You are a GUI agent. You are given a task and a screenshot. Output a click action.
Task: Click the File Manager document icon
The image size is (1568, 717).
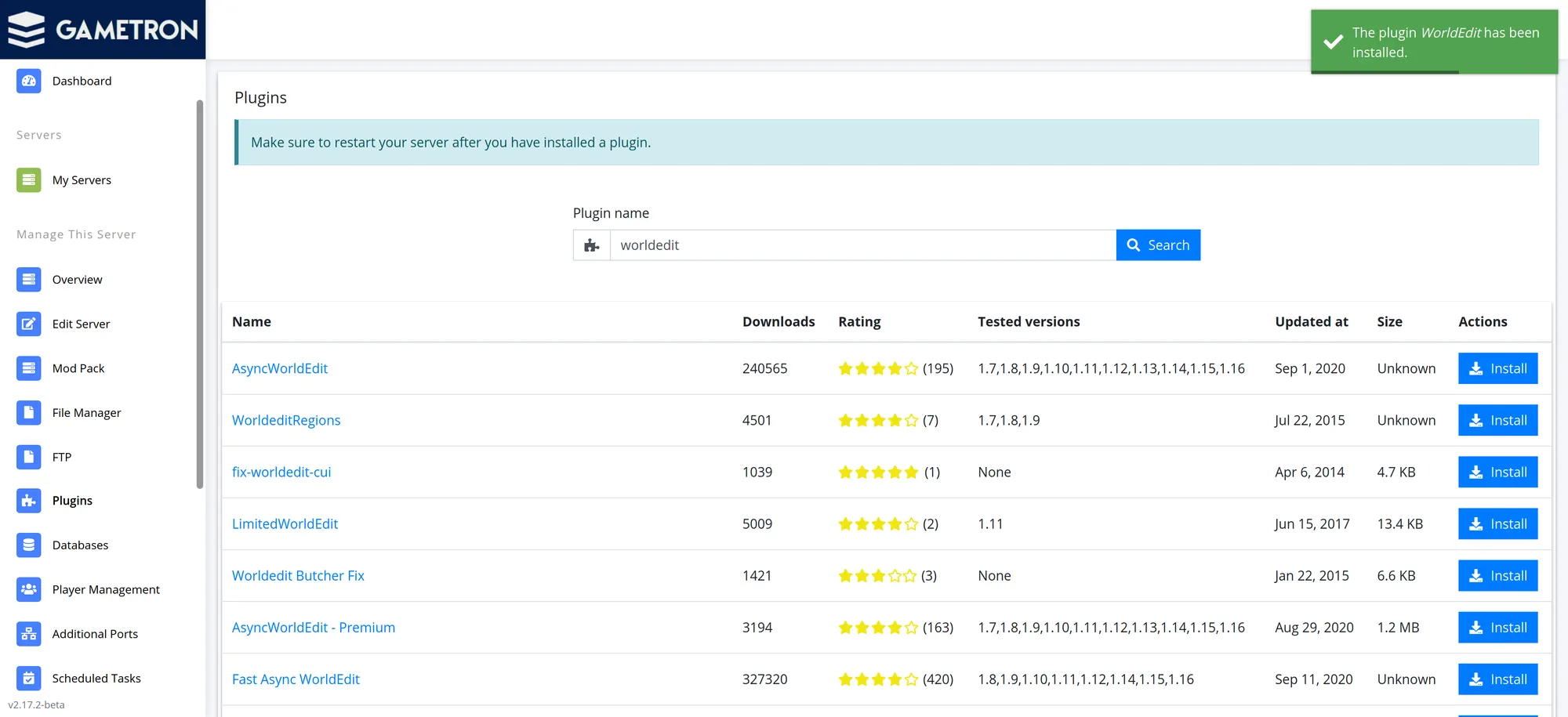pyautogui.click(x=29, y=413)
